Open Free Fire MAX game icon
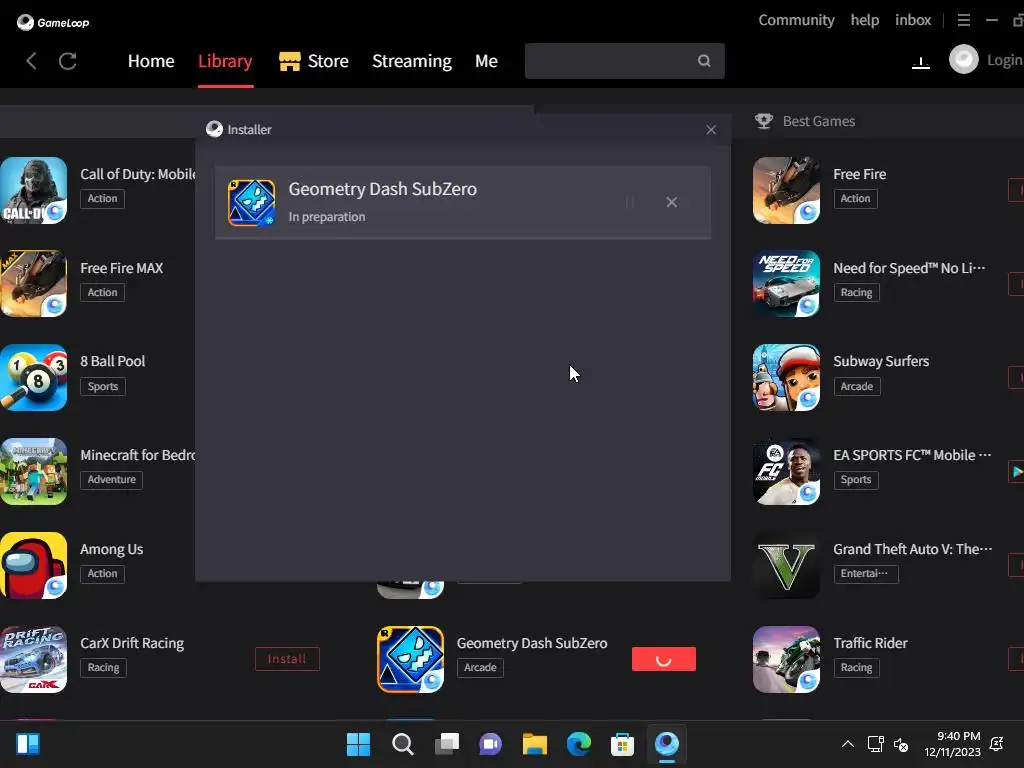 (33, 283)
